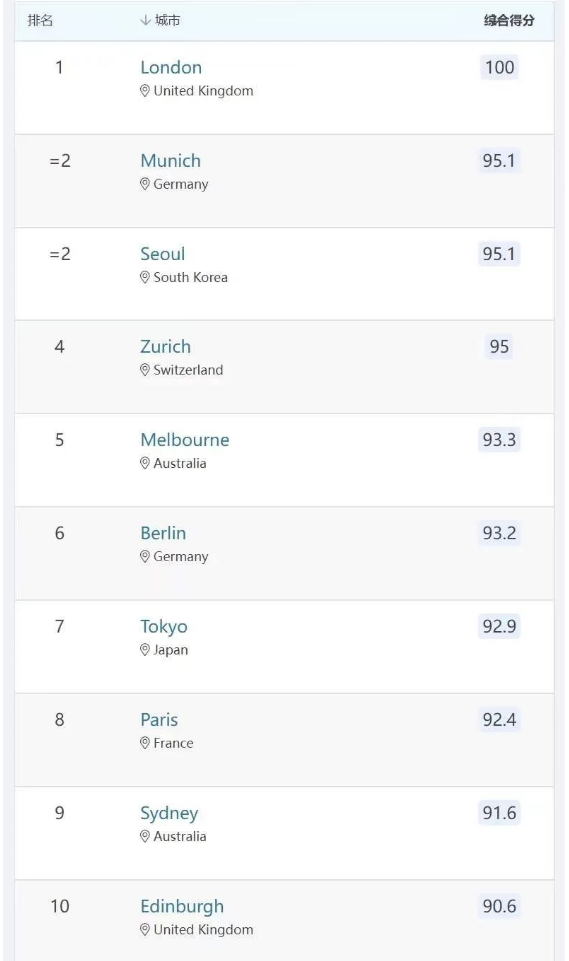Click the location pin icon beside South Korea
Image resolution: width=569 pixels, height=961 pixels.
(x=145, y=278)
